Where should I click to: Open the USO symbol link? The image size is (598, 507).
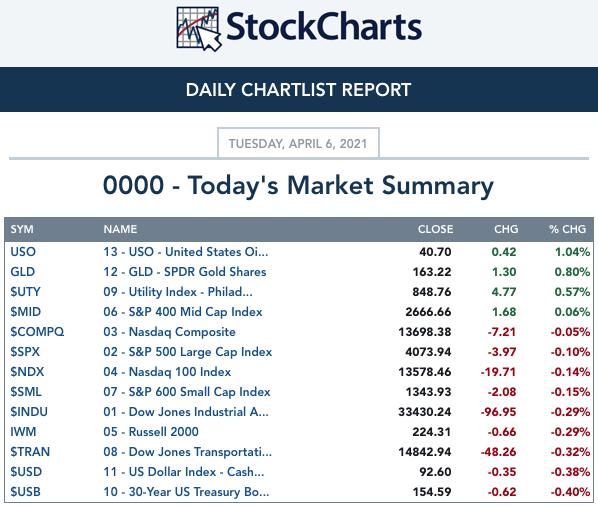[23, 252]
